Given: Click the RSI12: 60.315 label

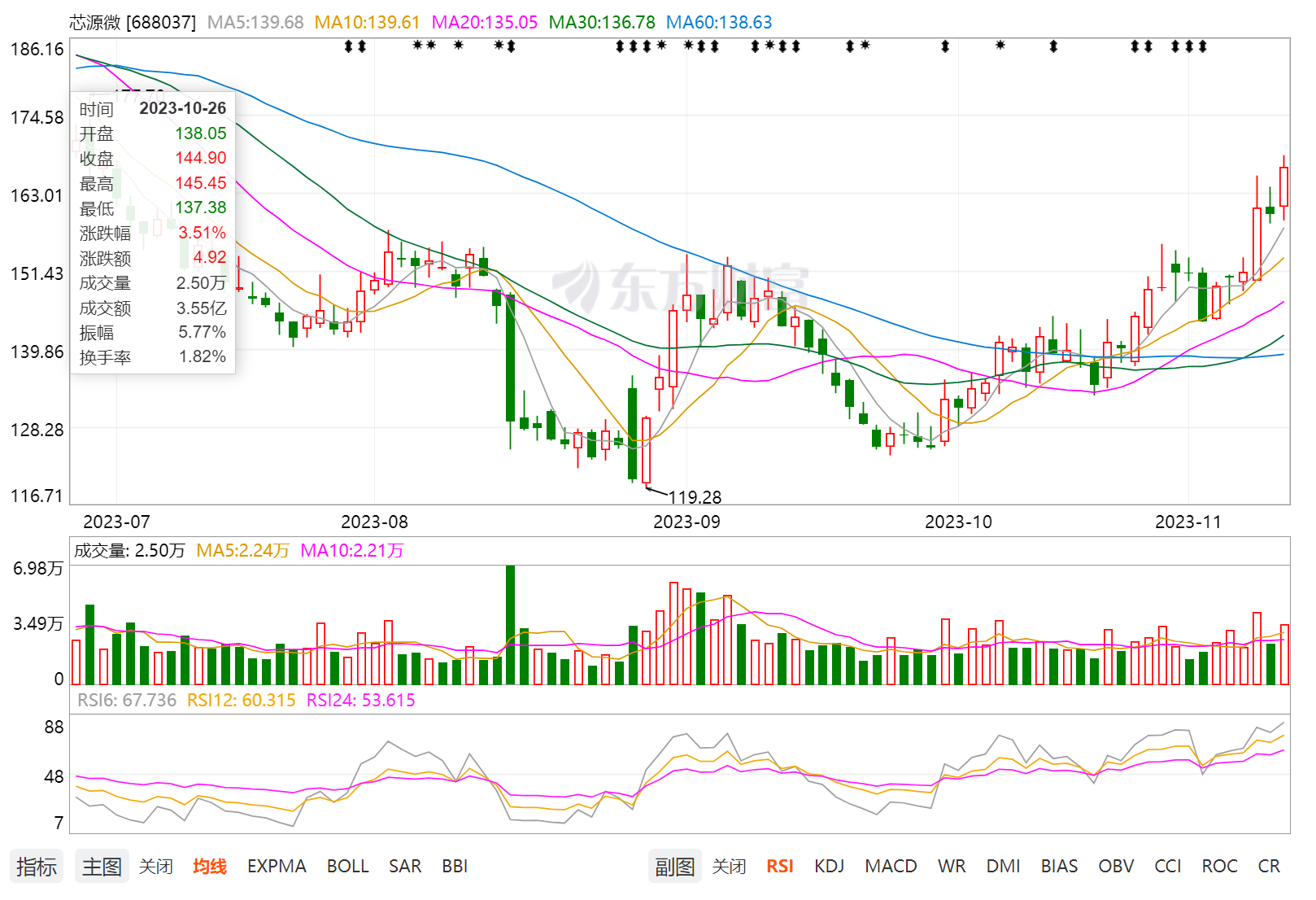Looking at the screenshot, I should 242,701.
